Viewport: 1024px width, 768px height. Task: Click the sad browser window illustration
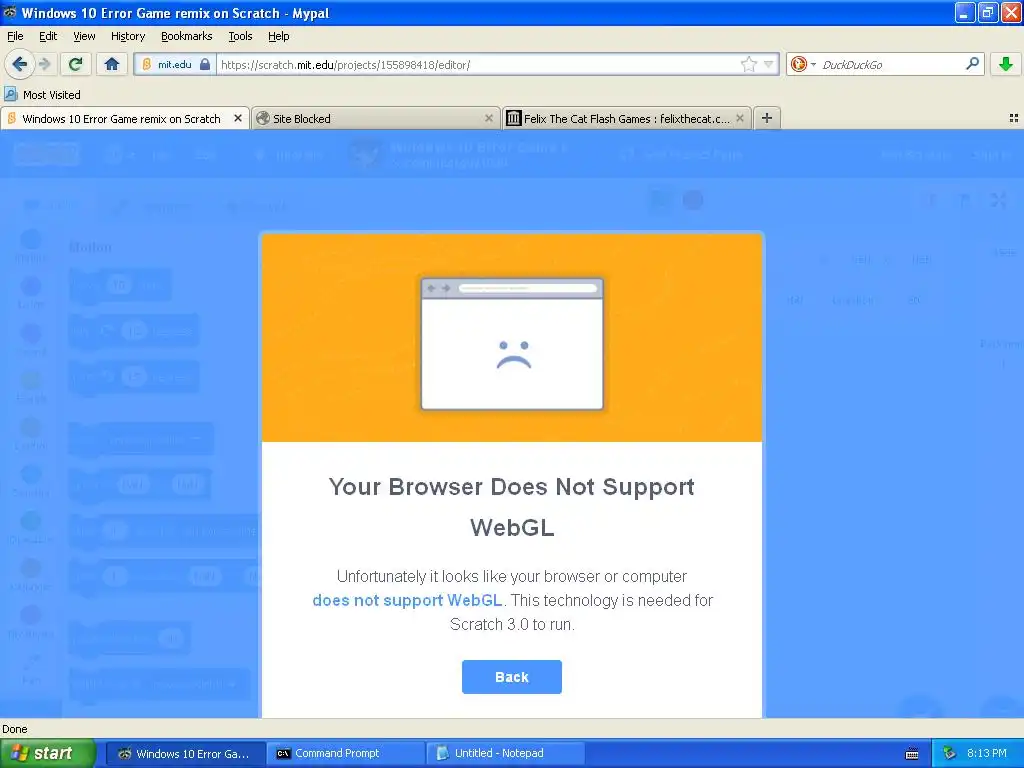(512, 344)
